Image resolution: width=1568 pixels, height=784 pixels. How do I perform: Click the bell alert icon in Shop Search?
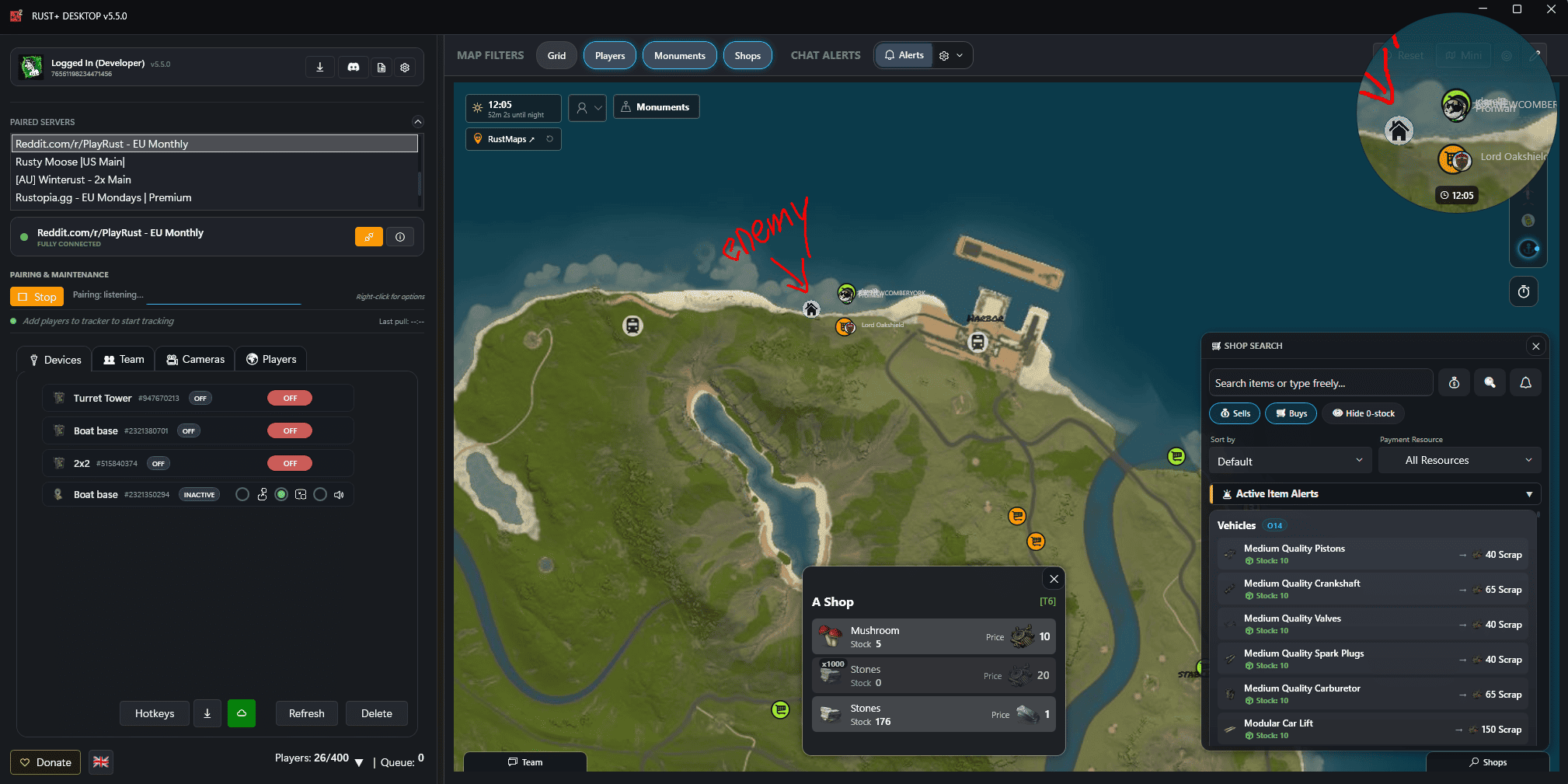1525,382
